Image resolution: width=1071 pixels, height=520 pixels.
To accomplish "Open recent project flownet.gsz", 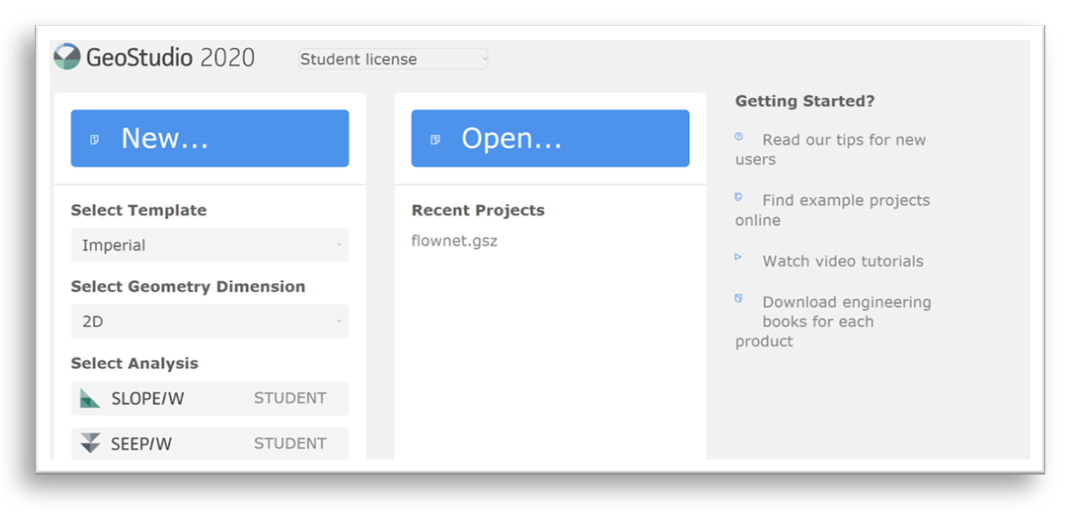I will click(x=454, y=241).
